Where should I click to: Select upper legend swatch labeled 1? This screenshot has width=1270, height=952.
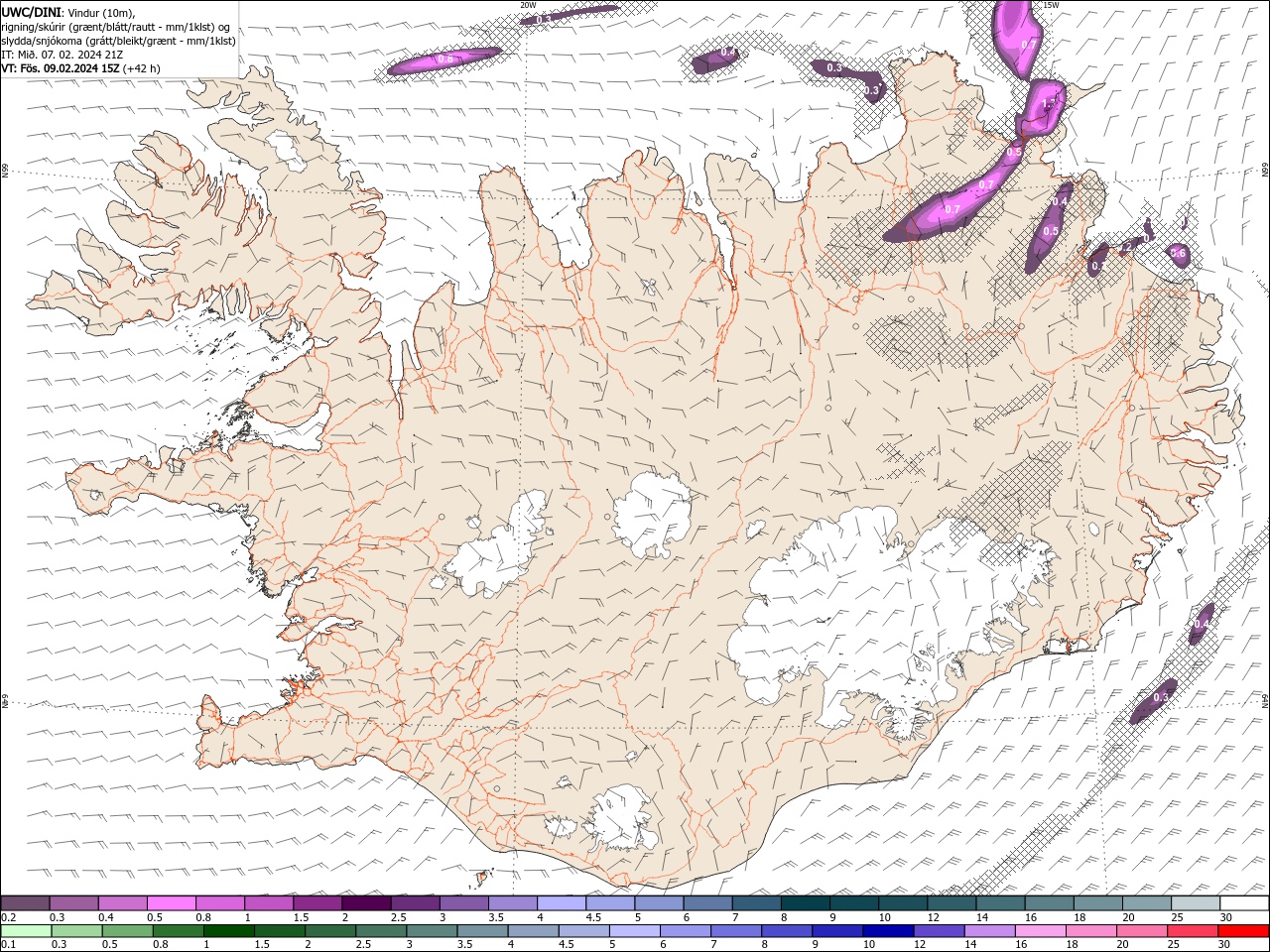(268, 903)
